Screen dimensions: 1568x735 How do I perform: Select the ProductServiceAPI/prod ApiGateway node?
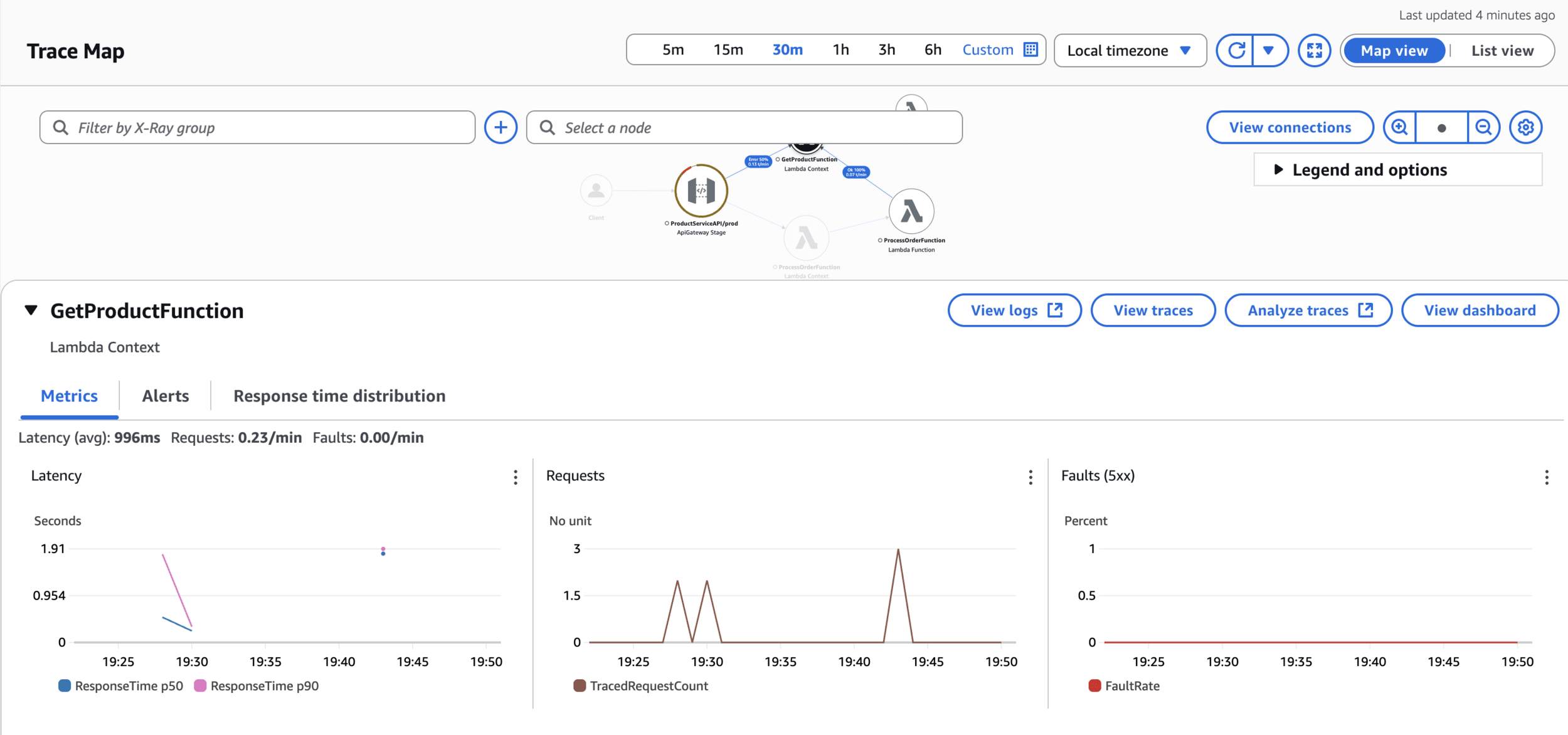(701, 191)
